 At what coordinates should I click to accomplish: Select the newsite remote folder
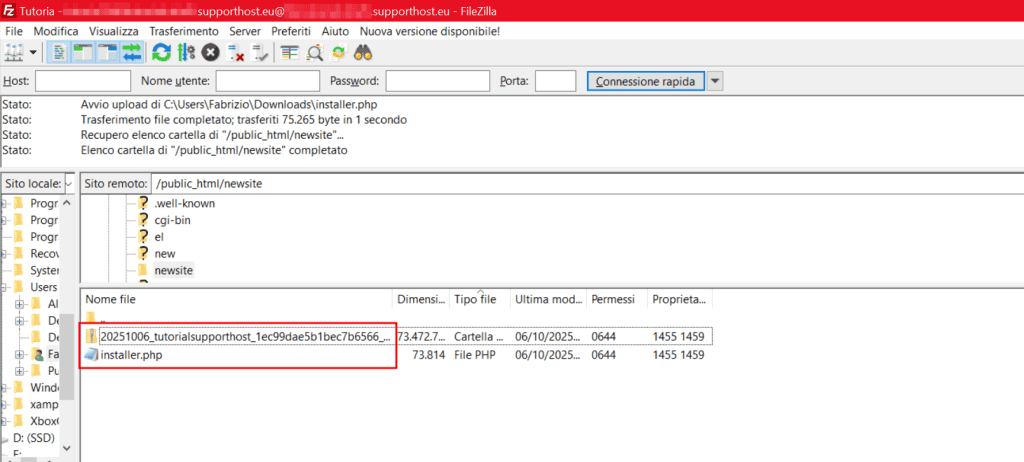[x=174, y=270]
